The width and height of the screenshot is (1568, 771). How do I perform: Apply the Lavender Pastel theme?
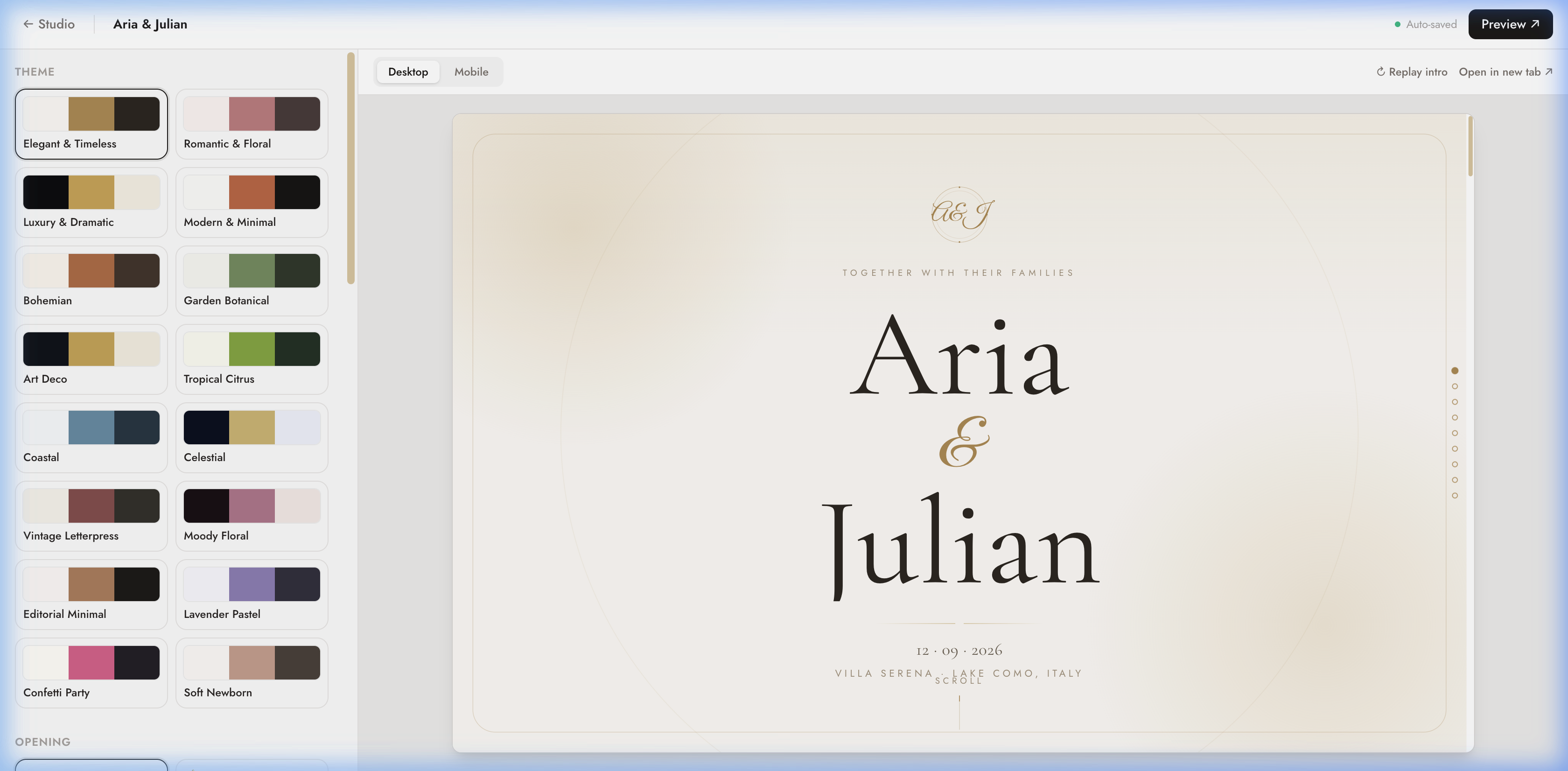252,595
